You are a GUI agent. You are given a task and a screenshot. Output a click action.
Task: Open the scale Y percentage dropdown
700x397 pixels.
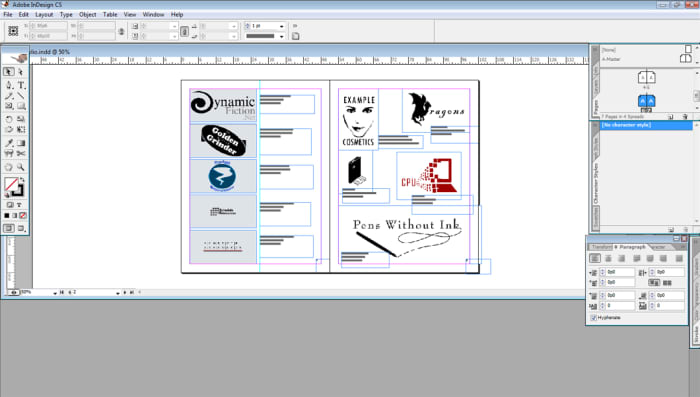point(174,37)
